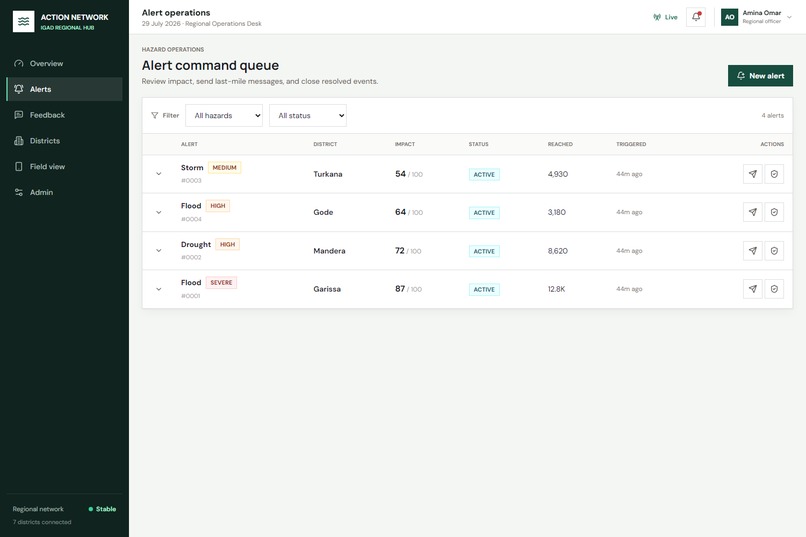806x537 pixels.
Task: Expand the Drought #0002 row
Action: coord(159,250)
